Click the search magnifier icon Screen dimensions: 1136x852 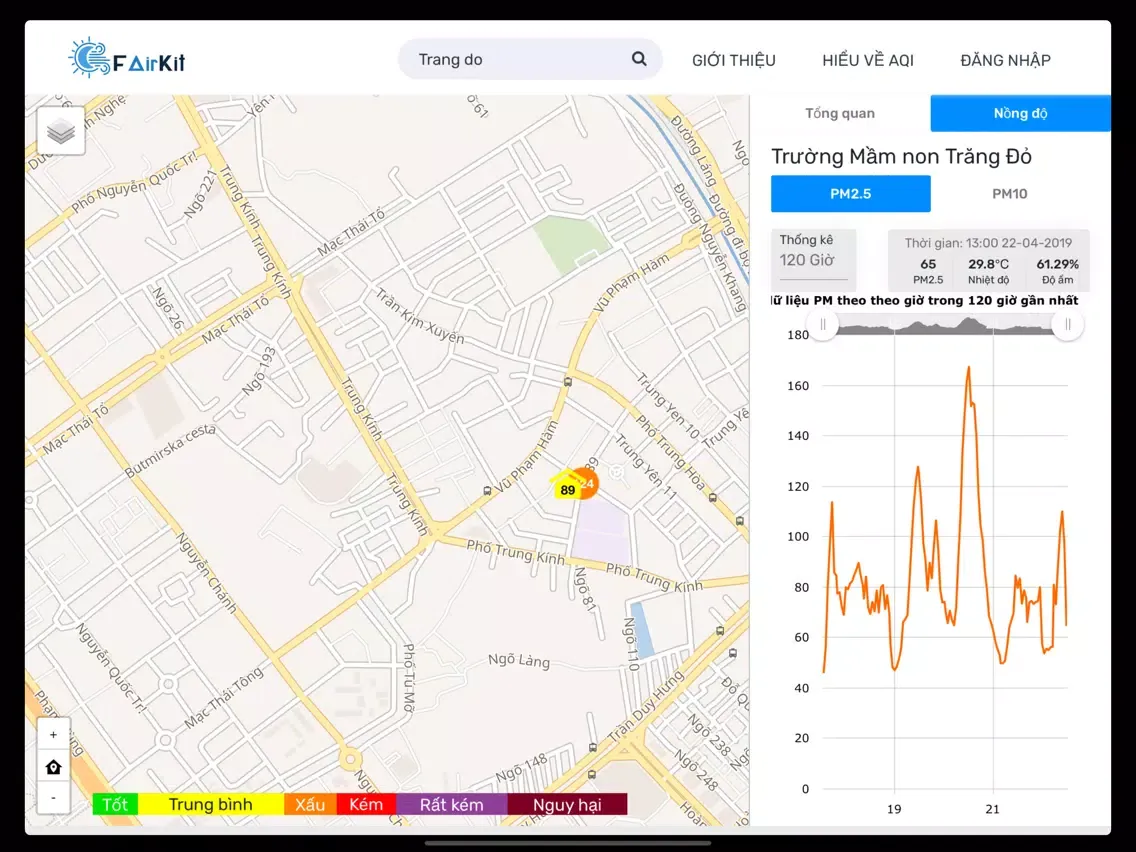coord(638,59)
